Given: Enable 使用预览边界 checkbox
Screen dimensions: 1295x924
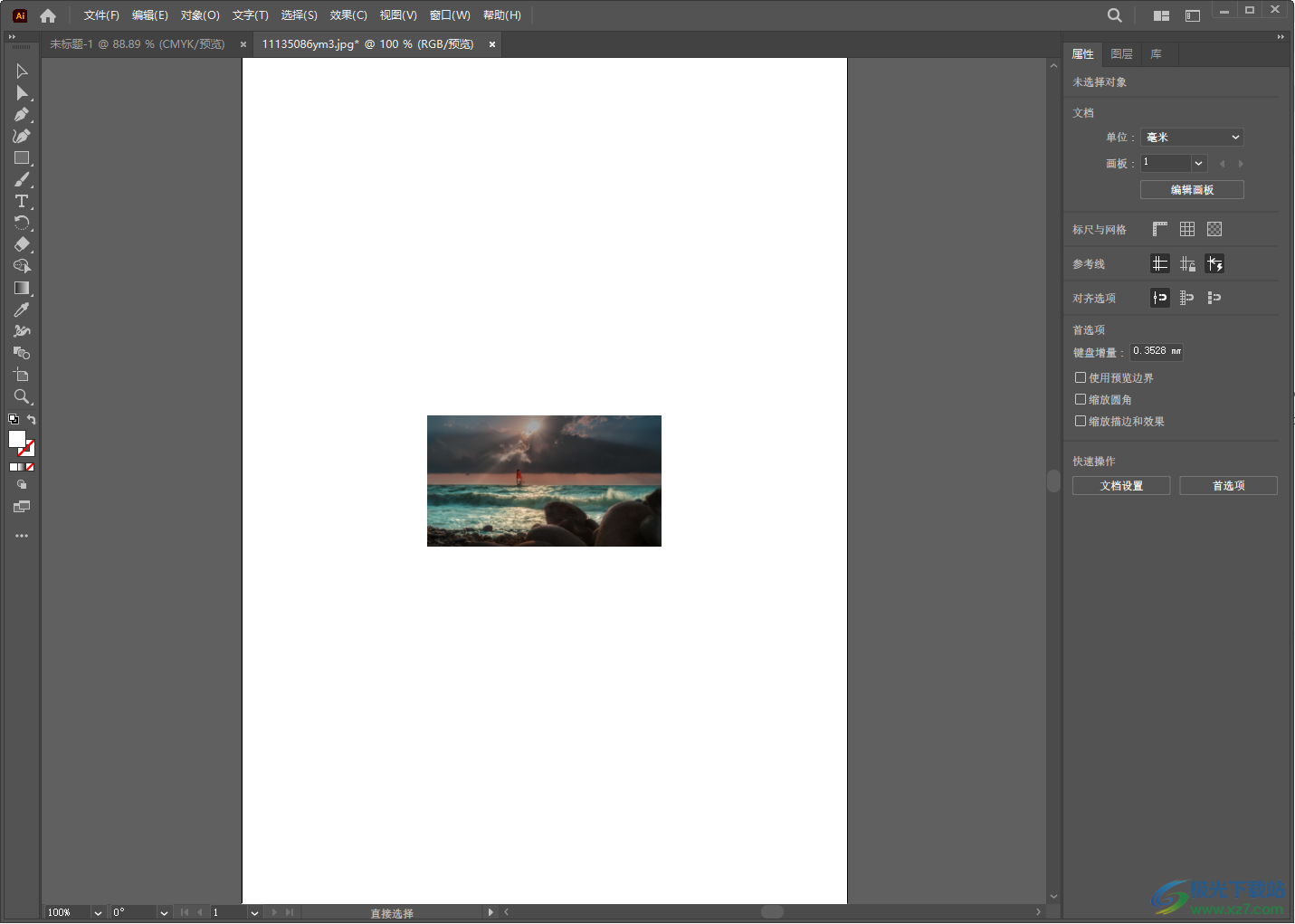Looking at the screenshot, I should [x=1081, y=378].
